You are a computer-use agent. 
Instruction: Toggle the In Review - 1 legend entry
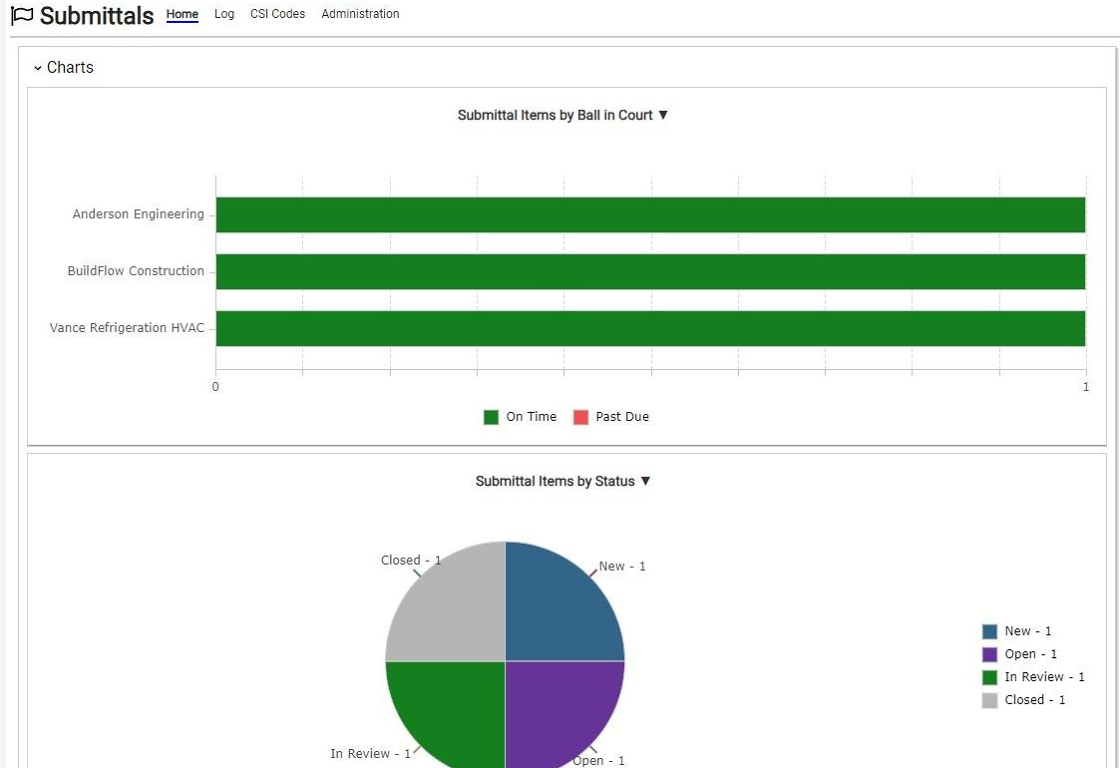click(x=1034, y=677)
